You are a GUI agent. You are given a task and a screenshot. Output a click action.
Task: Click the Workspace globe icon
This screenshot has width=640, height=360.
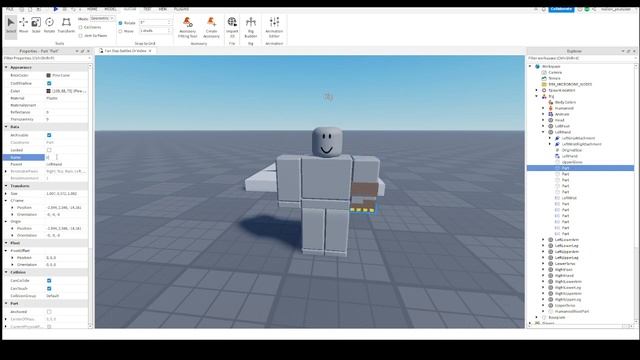[x=538, y=66]
